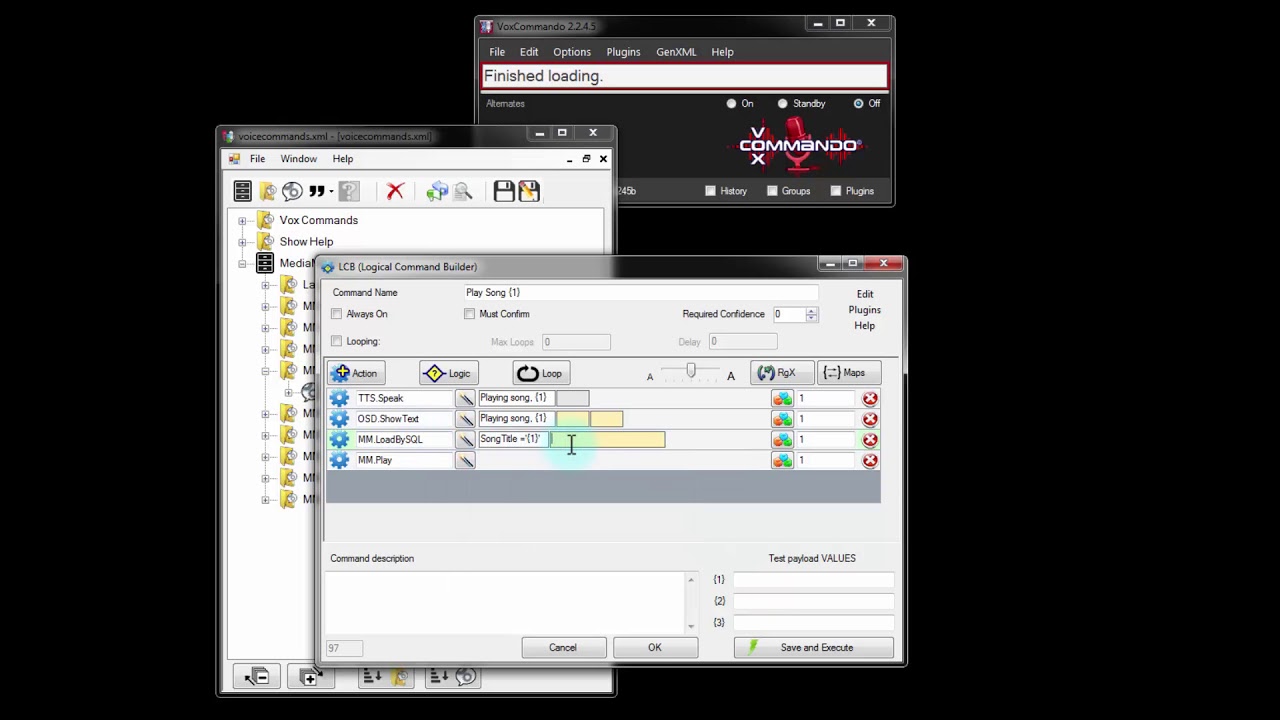Adjust the Required Confidence spinner arrows
1280x720 pixels.
coord(811,314)
